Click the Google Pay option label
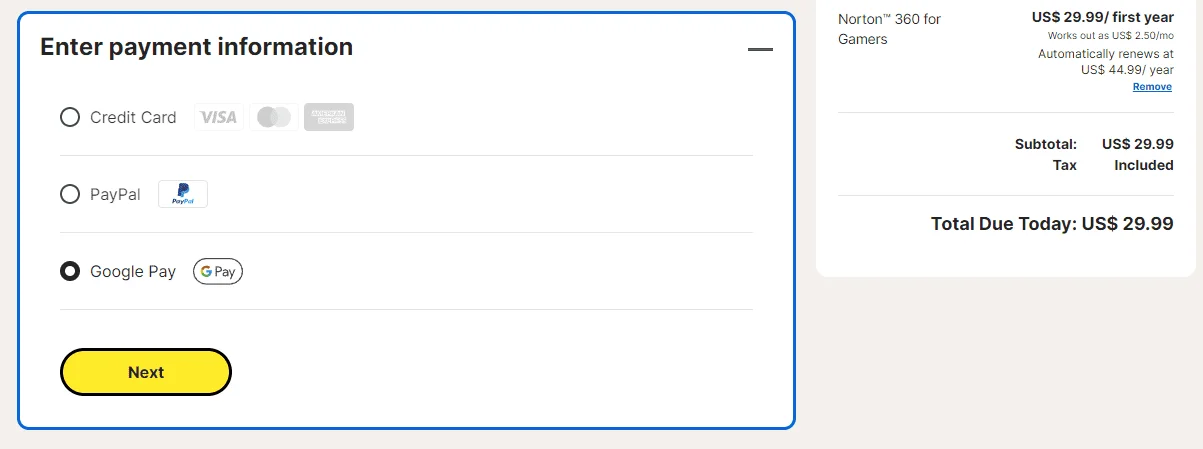The image size is (1203, 449). (x=133, y=271)
